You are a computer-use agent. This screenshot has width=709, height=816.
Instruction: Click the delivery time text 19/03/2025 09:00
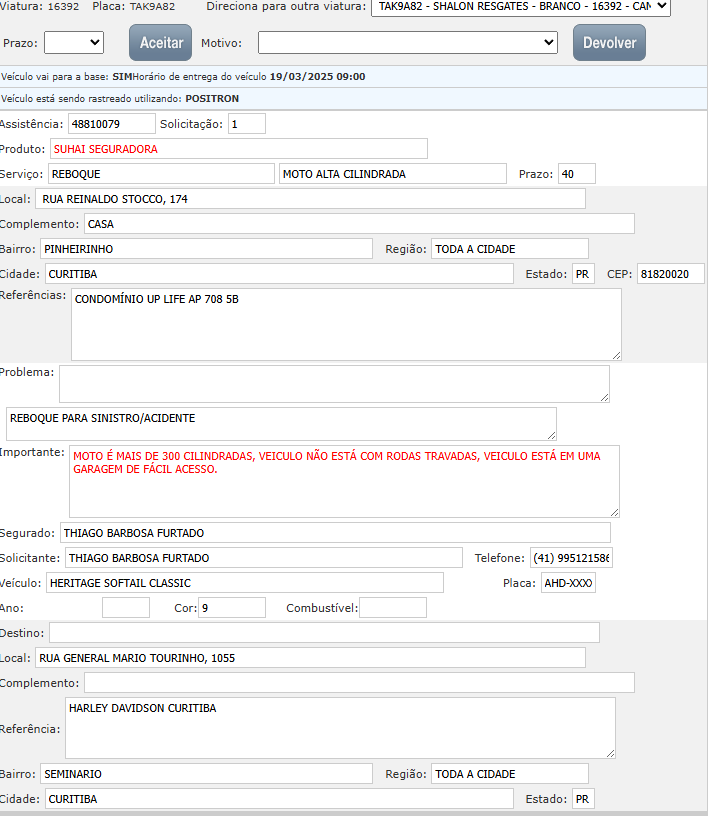tap(318, 76)
